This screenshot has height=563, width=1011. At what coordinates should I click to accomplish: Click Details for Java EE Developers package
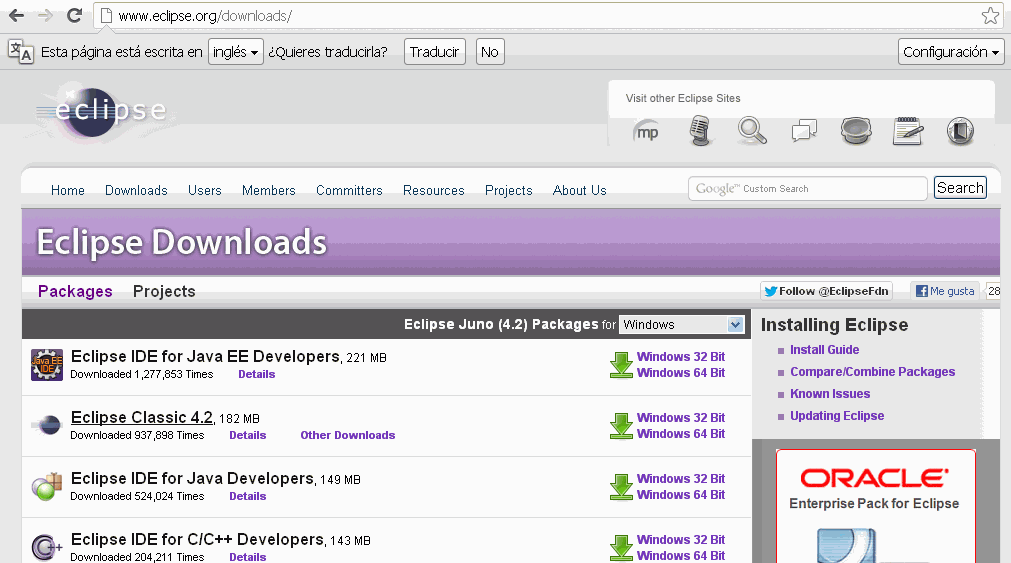coord(257,374)
